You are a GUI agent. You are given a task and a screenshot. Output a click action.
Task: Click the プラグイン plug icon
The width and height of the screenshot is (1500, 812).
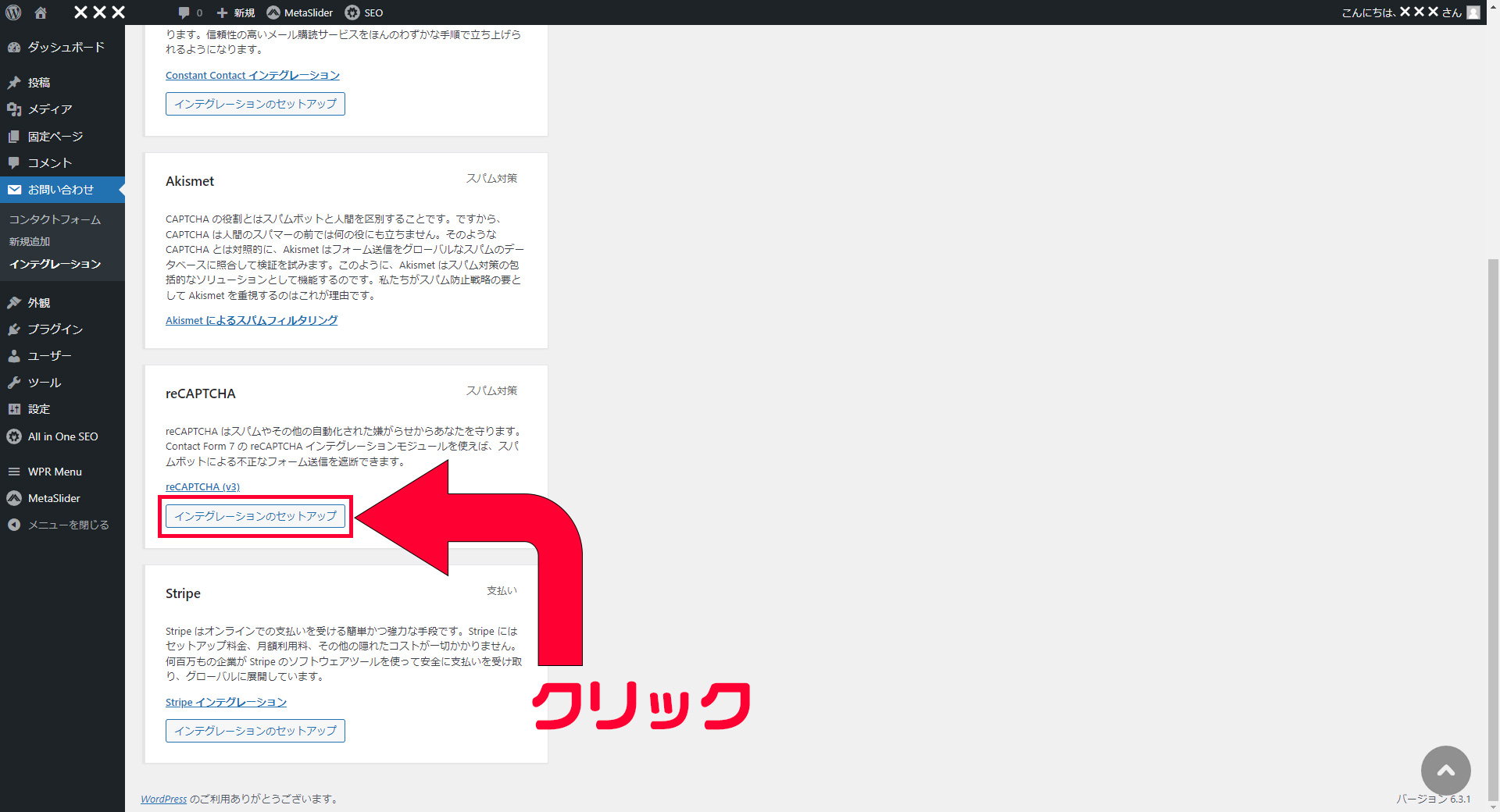(x=14, y=329)
